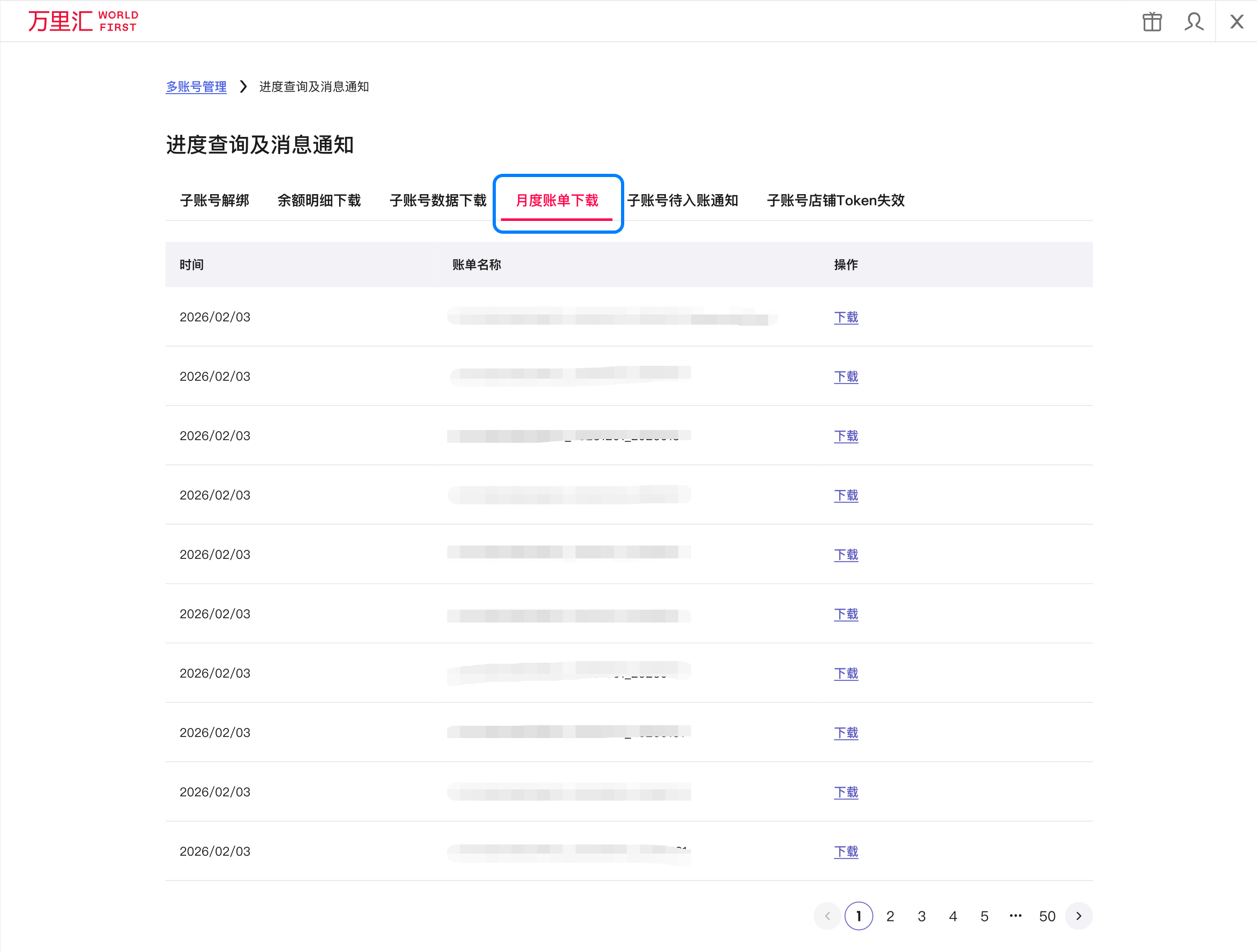Download the last statement in the list
The image size is (1257, 952).
846,851
